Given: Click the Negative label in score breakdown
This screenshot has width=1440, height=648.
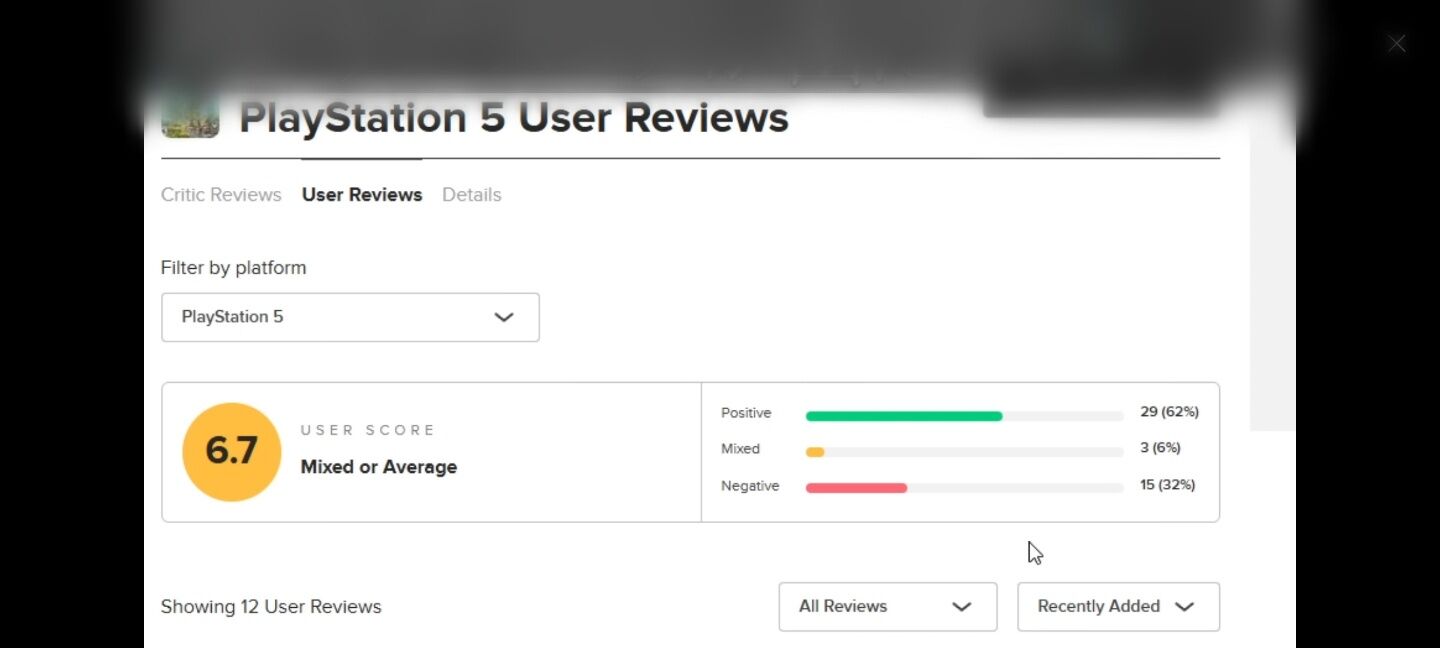Looking at the screenshot, I should click(x=750, y=486).
